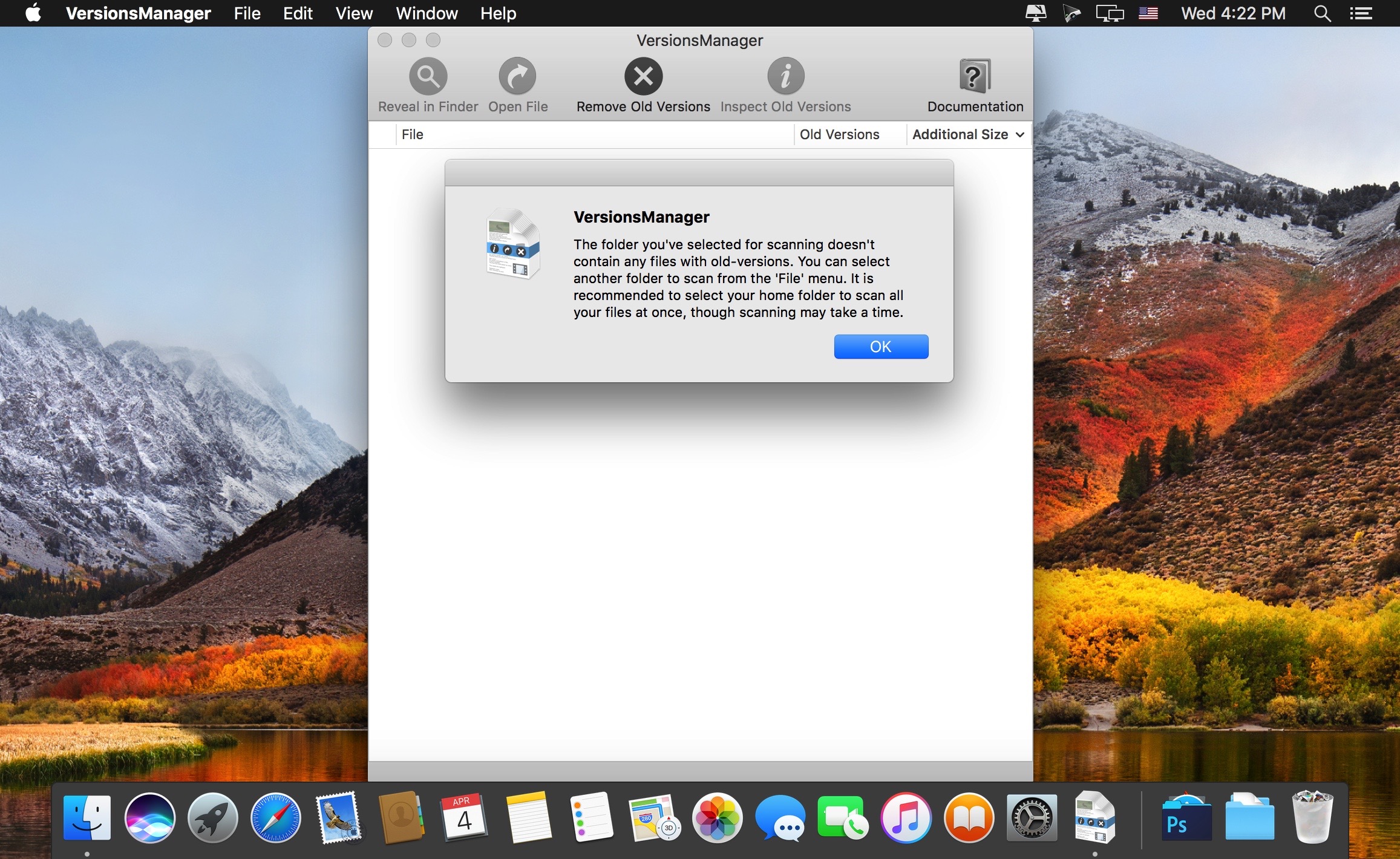Open the Apple menu

33,13
